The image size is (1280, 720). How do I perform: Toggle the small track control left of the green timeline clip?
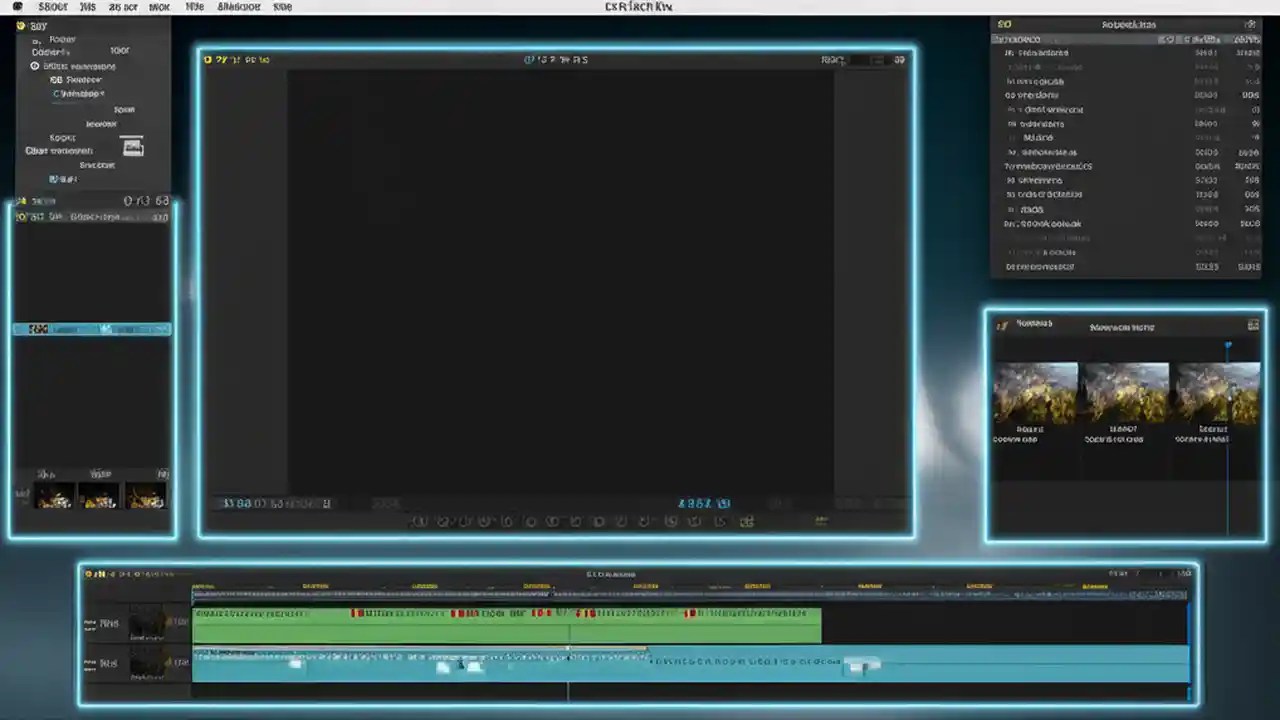[x=178, y=623]
